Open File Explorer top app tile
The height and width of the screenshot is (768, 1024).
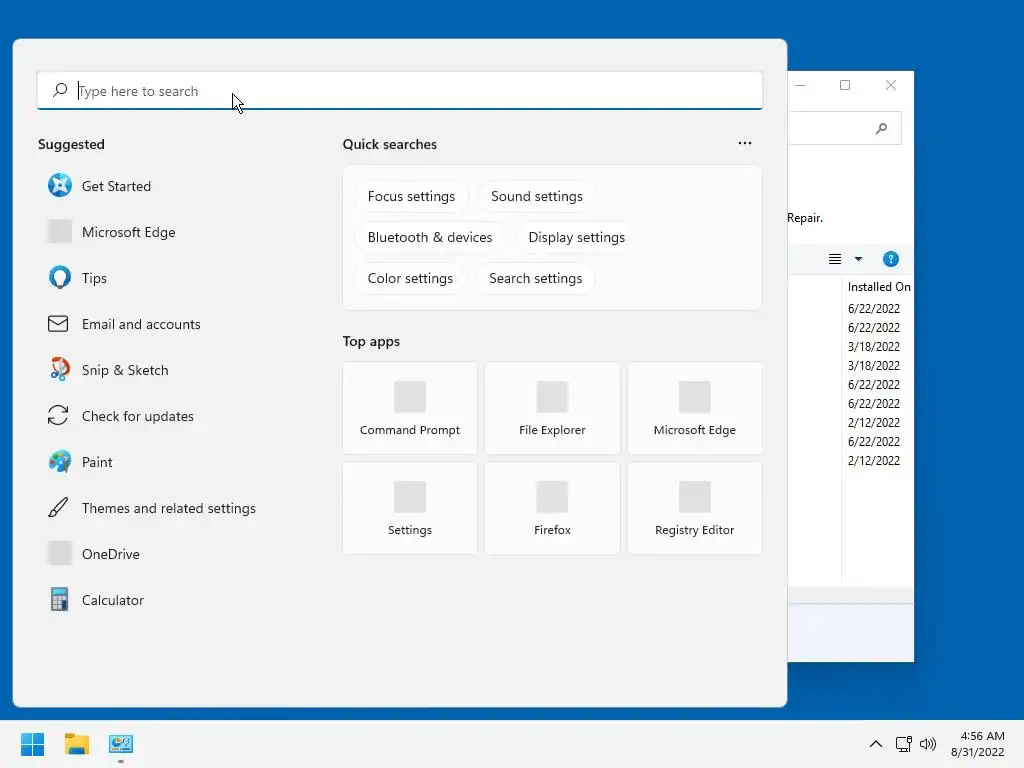[x=552, y=408]
